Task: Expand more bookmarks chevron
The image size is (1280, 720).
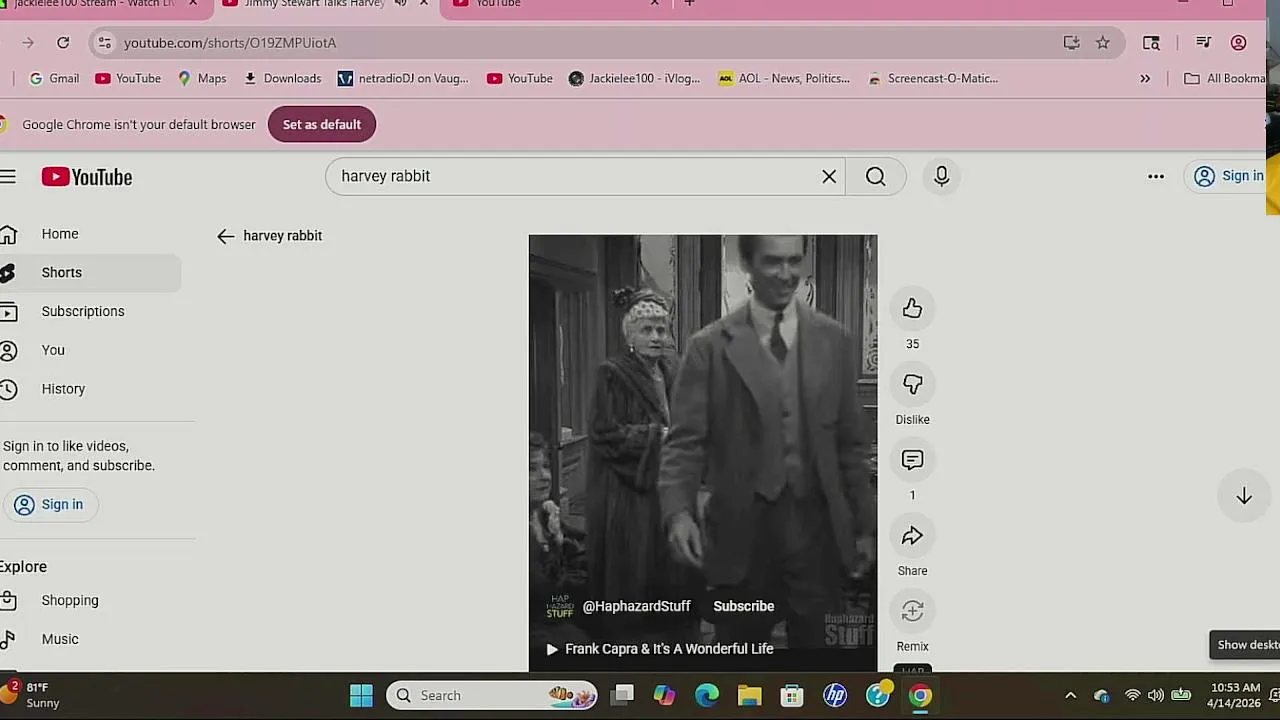Action: (1145, 78)
